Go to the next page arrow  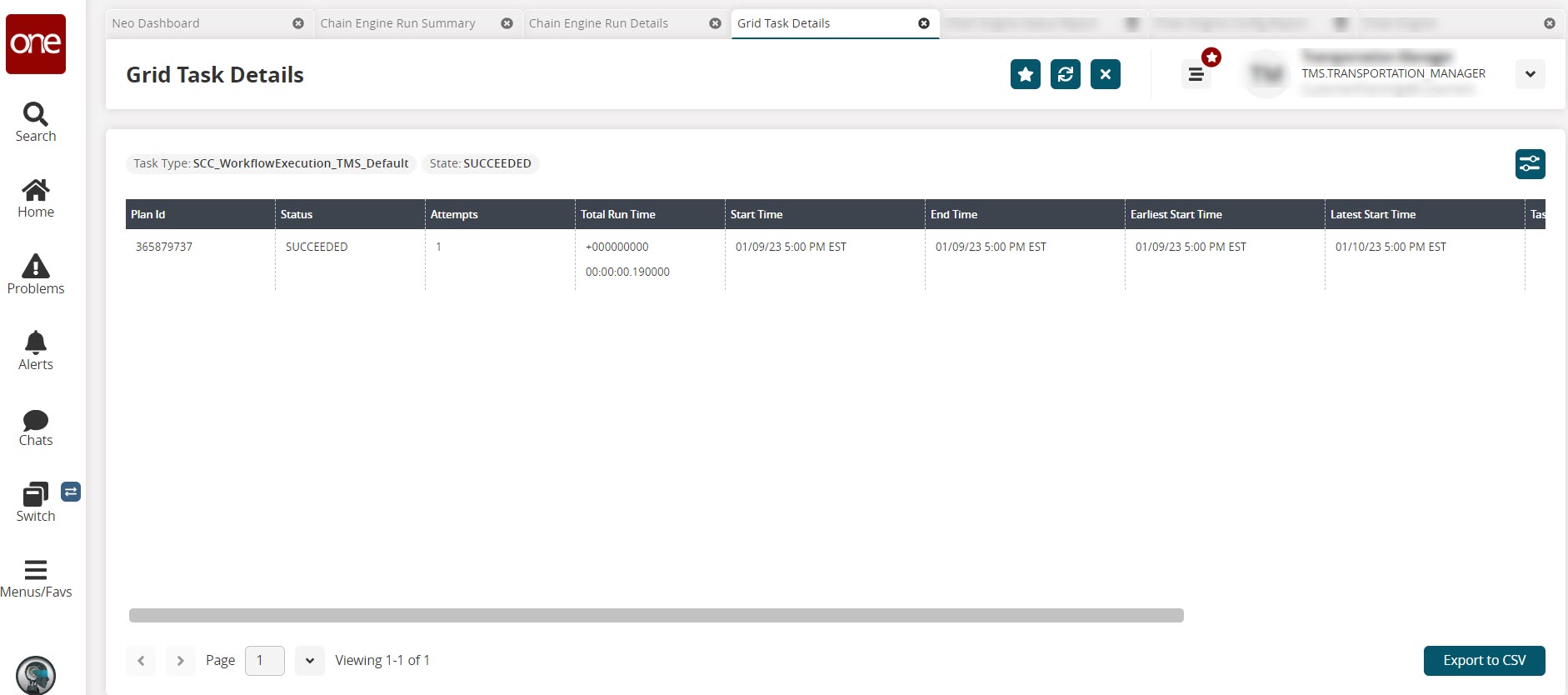coord(180,661)
